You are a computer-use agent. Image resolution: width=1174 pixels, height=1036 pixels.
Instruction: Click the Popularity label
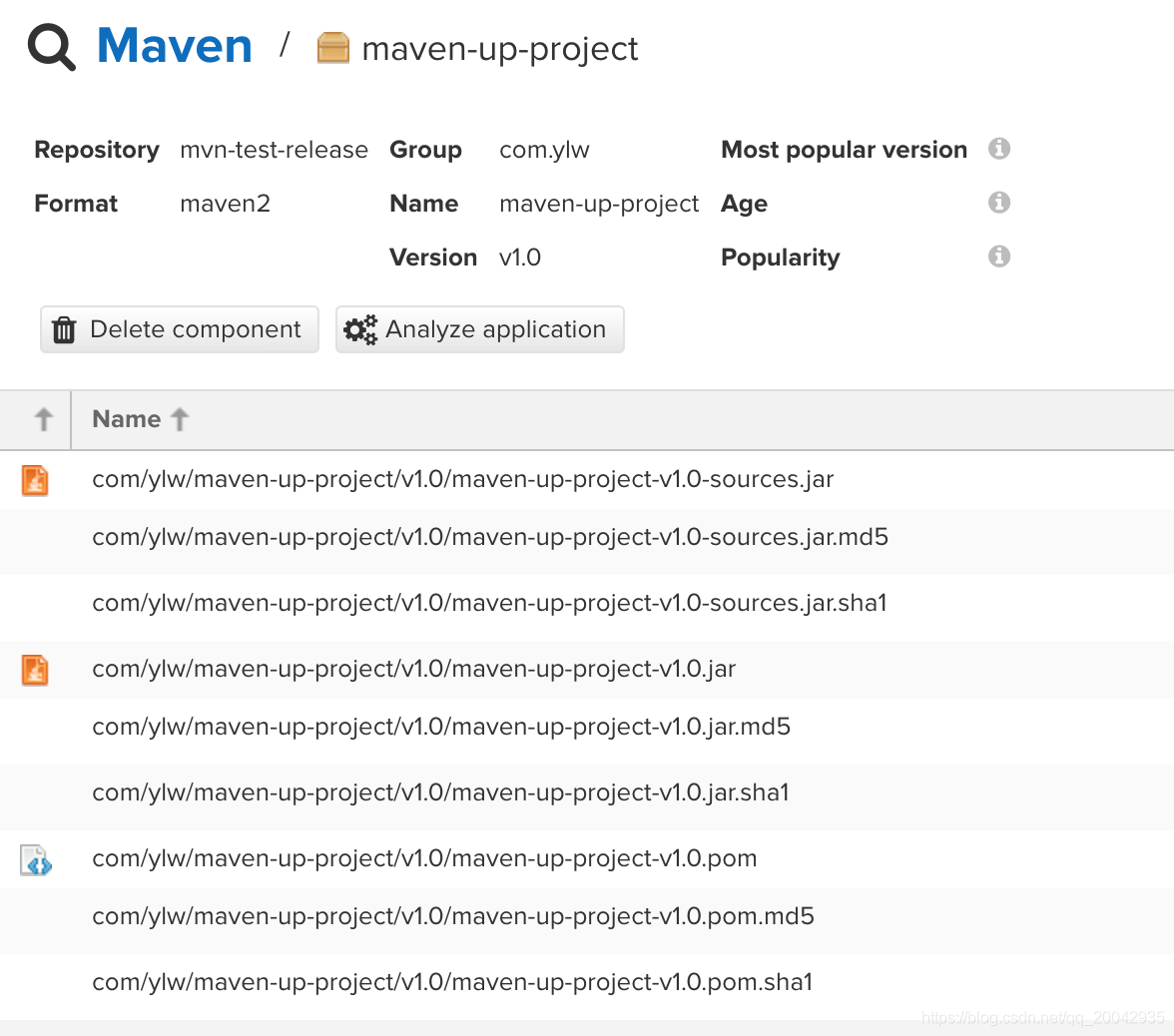pos(781,258)
